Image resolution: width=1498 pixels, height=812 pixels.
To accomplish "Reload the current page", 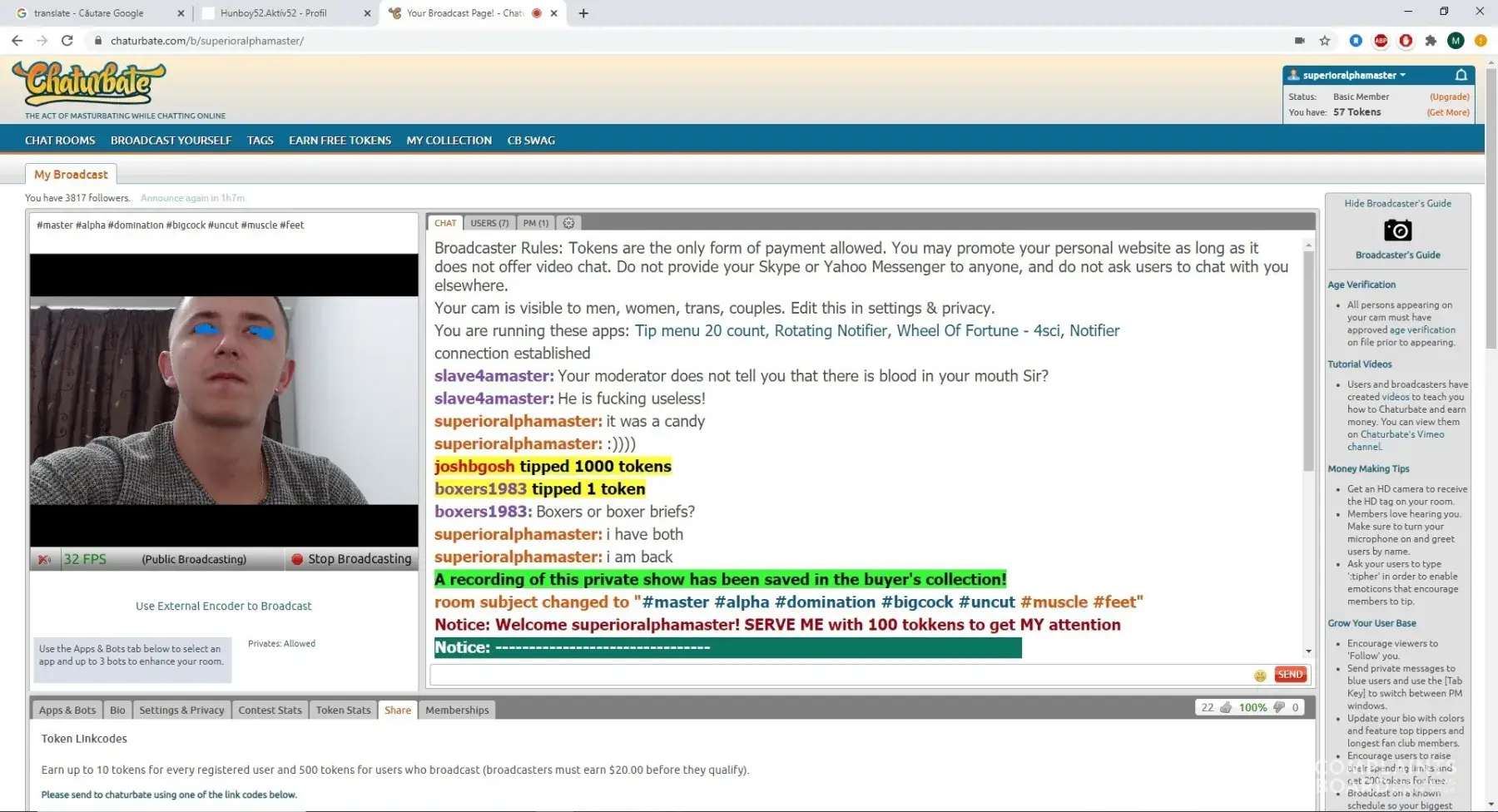I will pos(67,41).
